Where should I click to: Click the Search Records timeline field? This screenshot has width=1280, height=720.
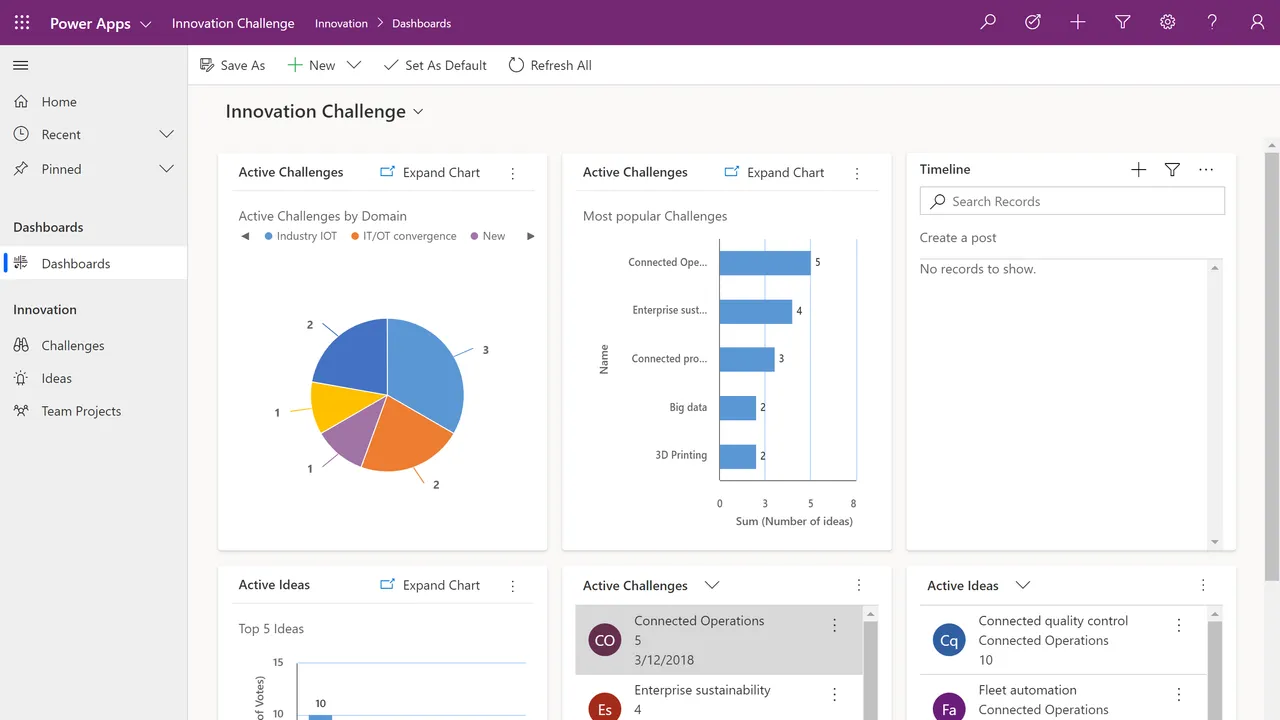[1072, 201]
